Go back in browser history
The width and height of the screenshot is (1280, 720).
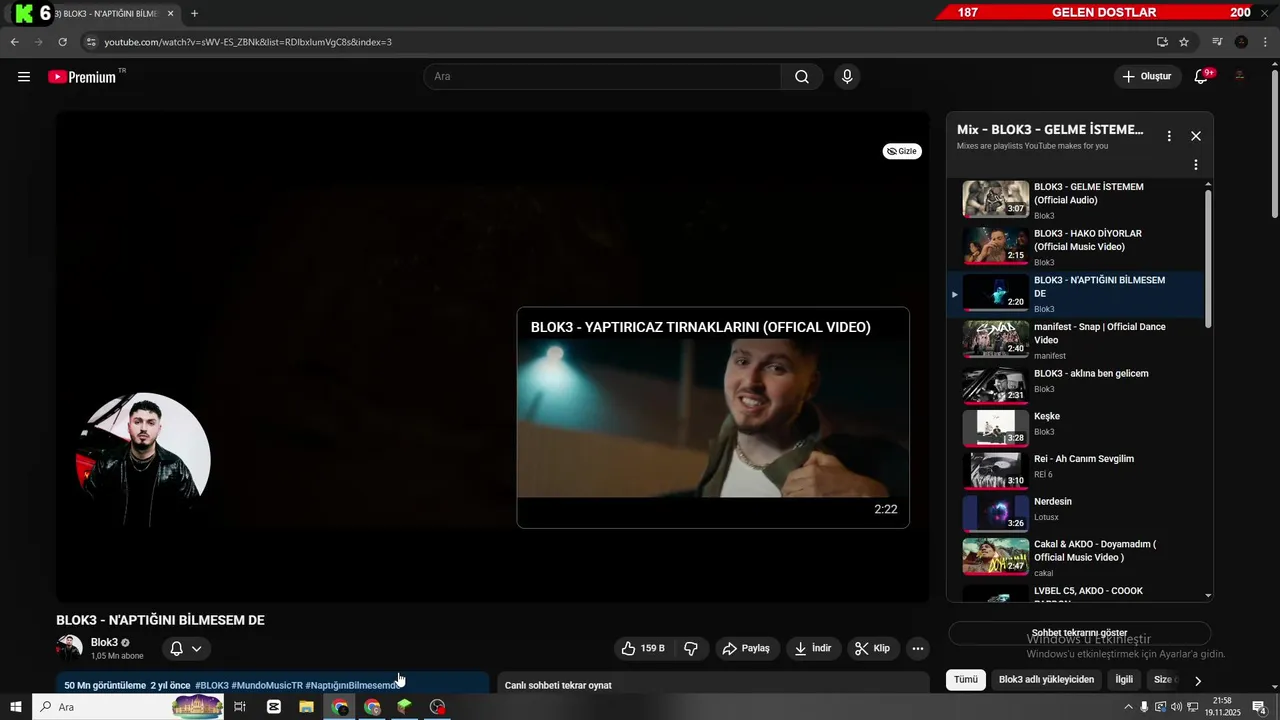[15, 42]
